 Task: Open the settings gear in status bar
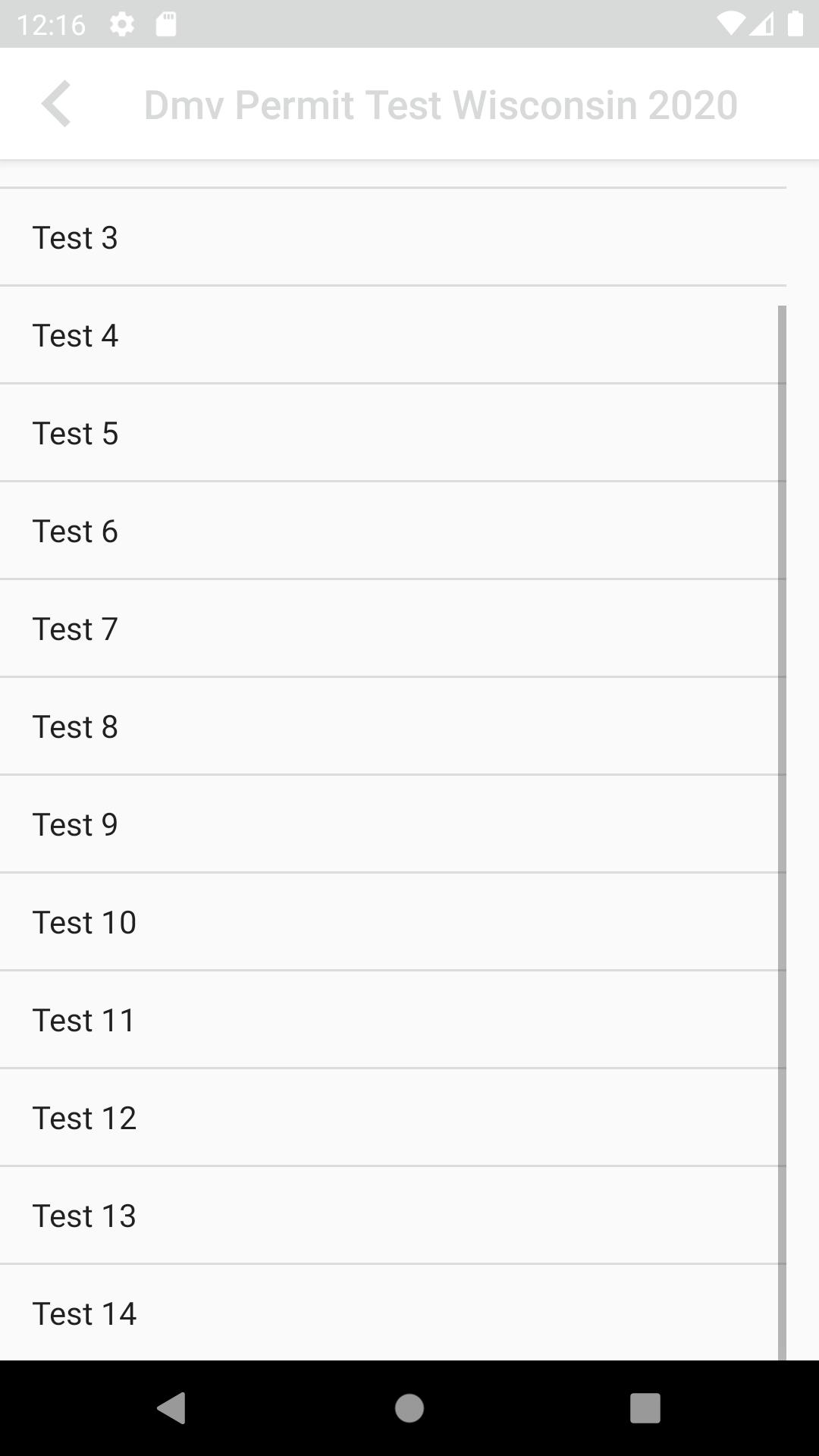pyautogui.click(x=122, y=24)
